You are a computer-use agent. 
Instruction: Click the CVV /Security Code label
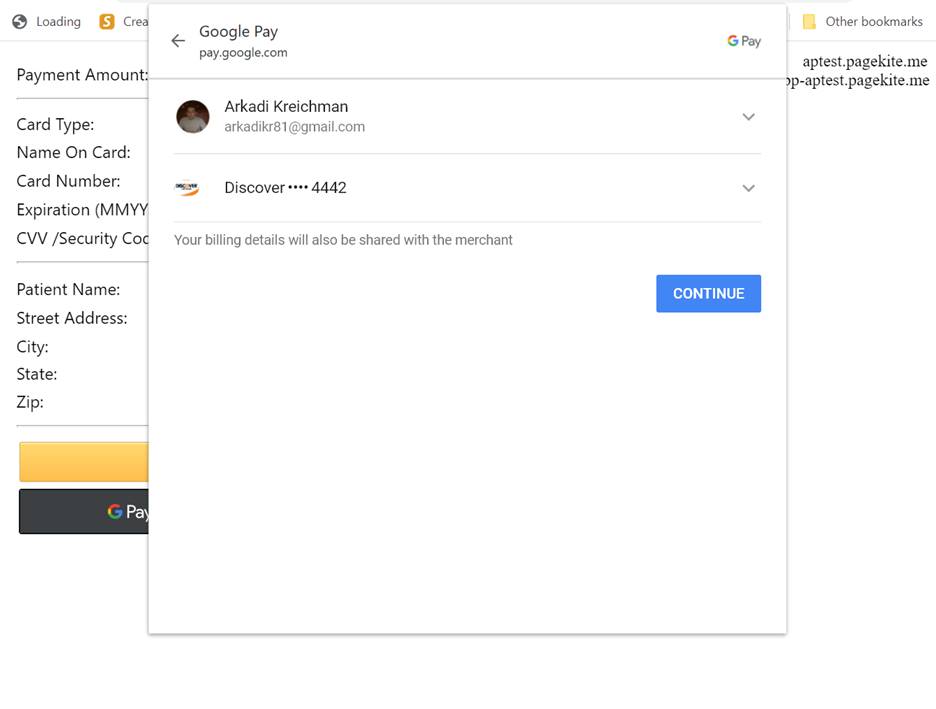click(x=82, y=238)
